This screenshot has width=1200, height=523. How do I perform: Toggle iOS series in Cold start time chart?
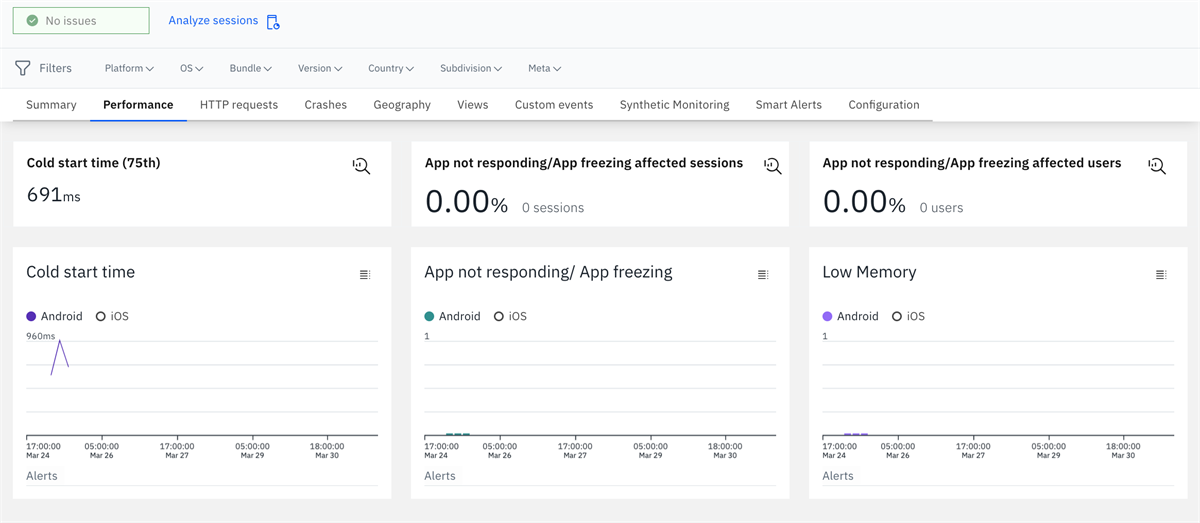[x=112, y=316]
